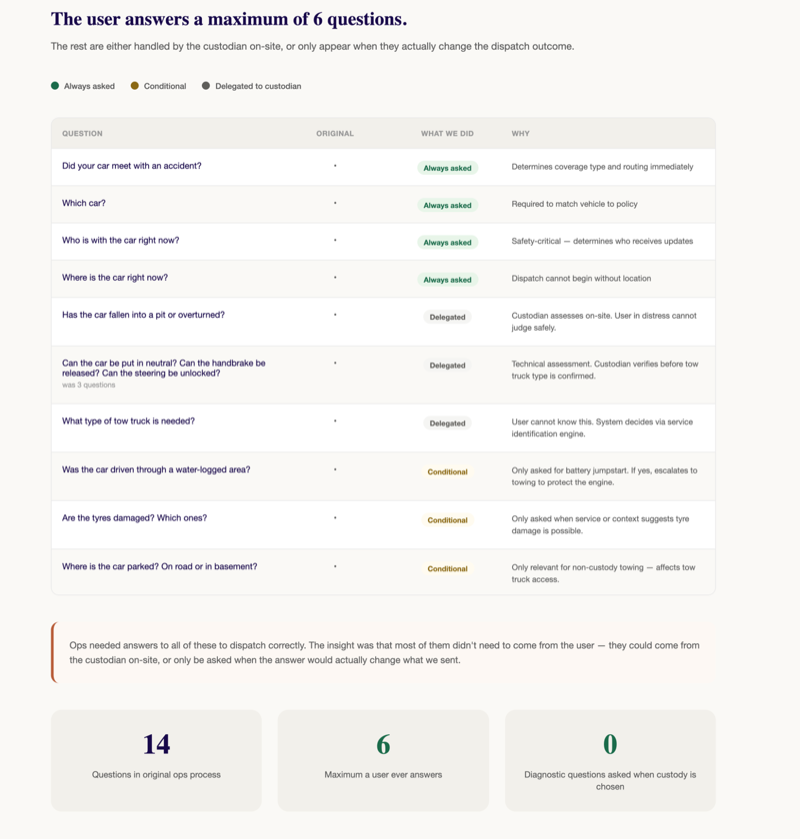This screenshot has height=839, width=800.
Task: Select the Who is with the car question
Action: 120,240
